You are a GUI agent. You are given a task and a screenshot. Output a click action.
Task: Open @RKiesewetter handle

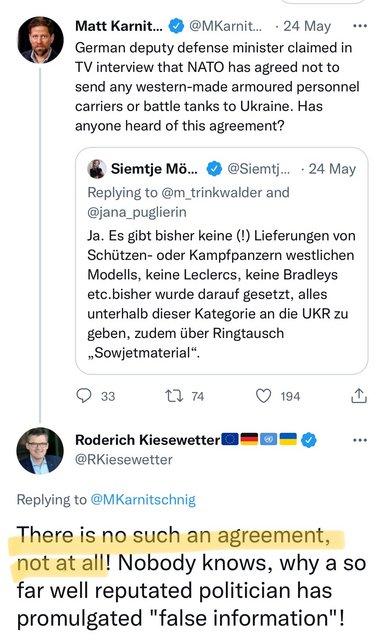point(124,460)
